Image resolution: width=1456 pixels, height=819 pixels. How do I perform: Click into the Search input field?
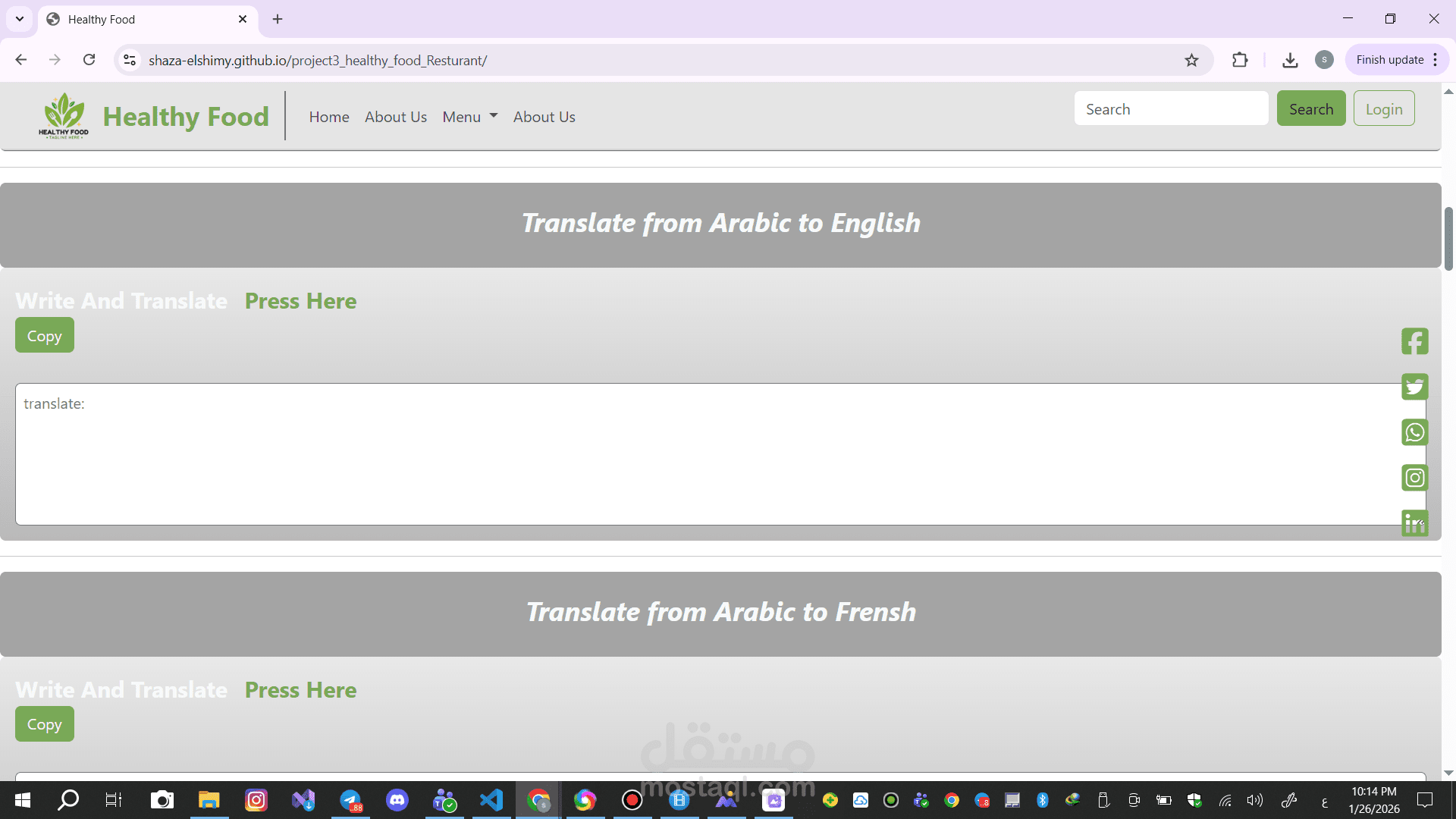tap(1170, 108)
